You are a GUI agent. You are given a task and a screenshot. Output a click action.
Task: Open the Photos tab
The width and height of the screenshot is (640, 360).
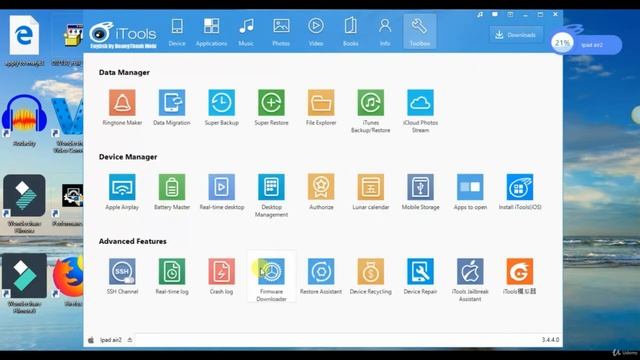[281, 32]
